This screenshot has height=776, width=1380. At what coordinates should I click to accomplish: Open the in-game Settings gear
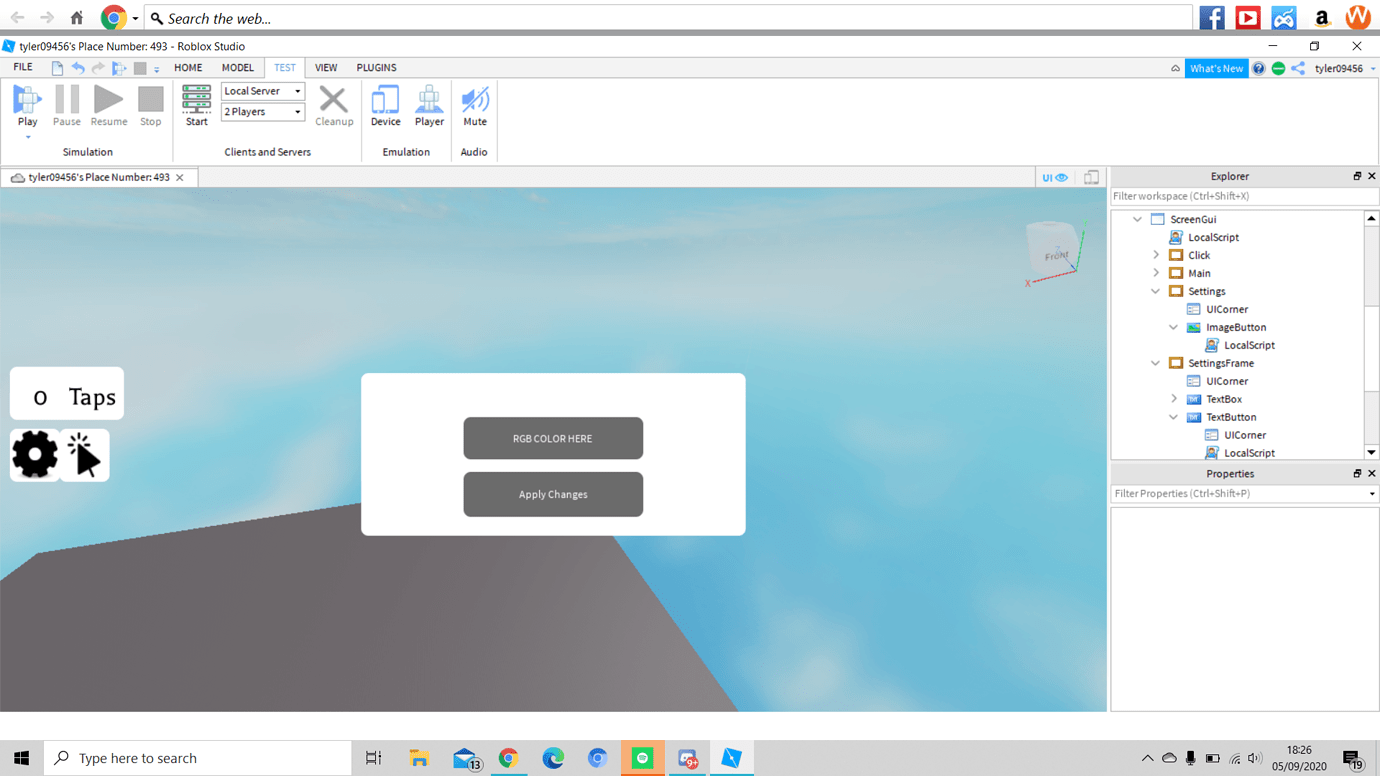[35, 455]
